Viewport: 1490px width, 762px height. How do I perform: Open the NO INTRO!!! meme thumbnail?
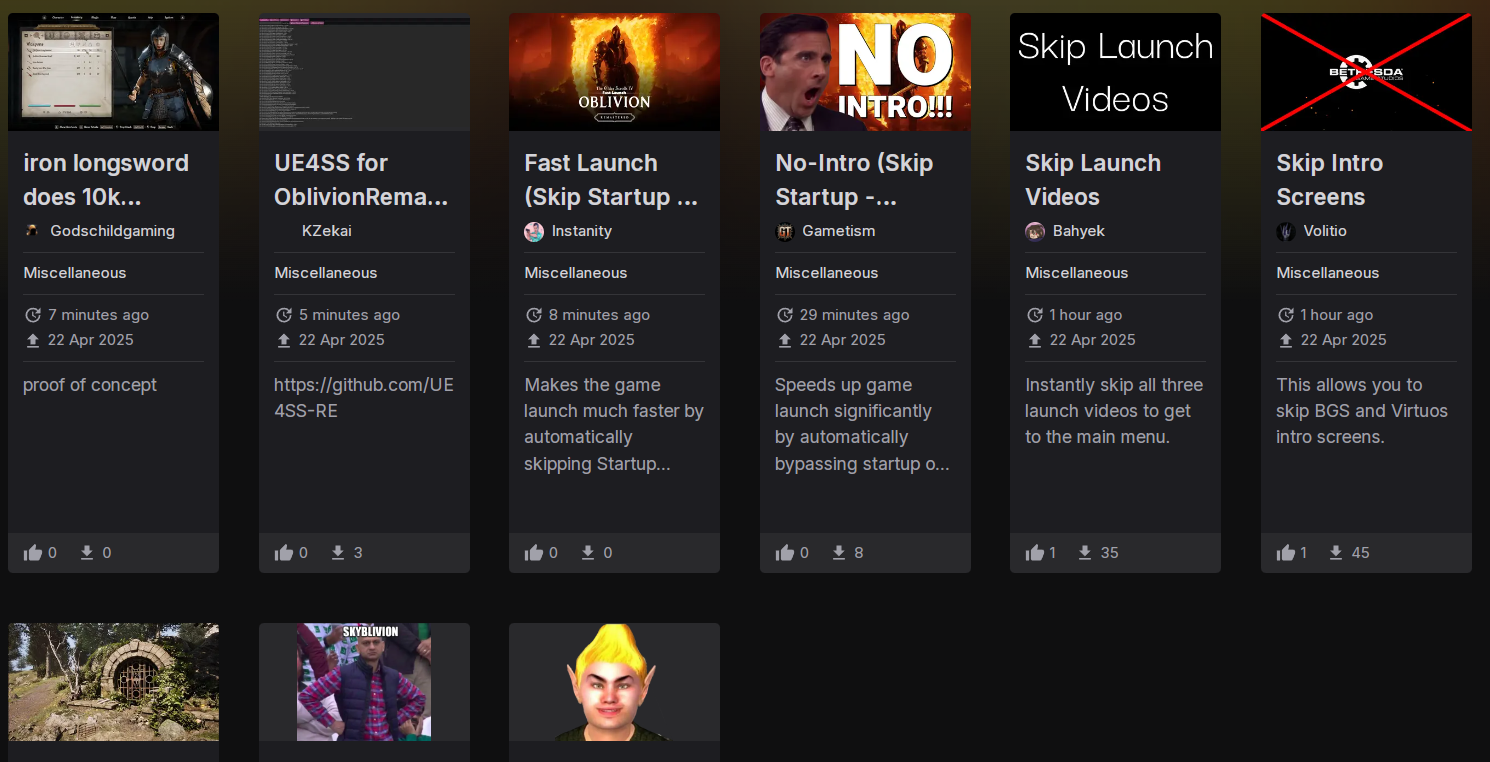(865, 72)
